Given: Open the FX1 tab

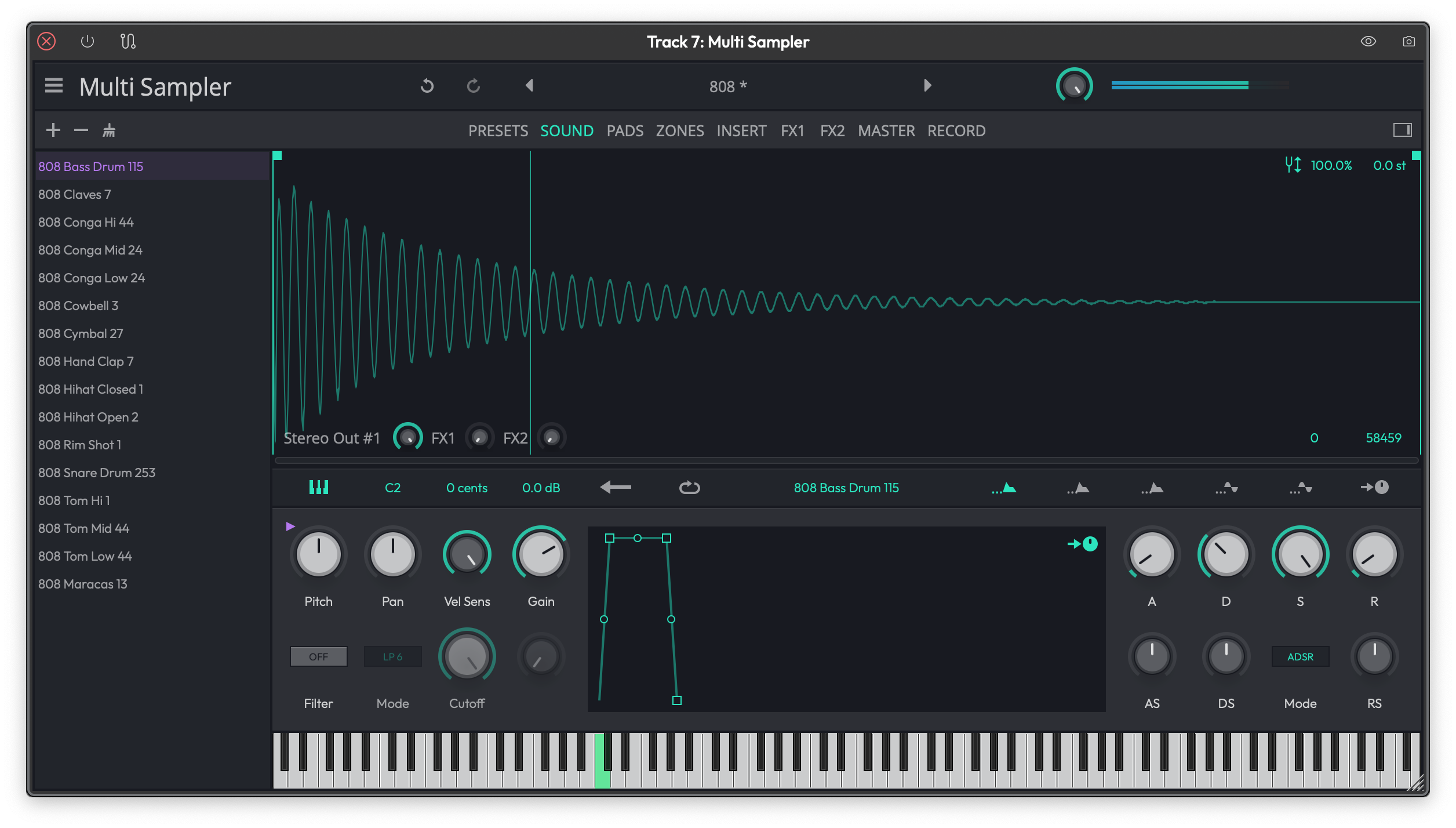Looking at the screenshot, I should [x=792, y=131].
